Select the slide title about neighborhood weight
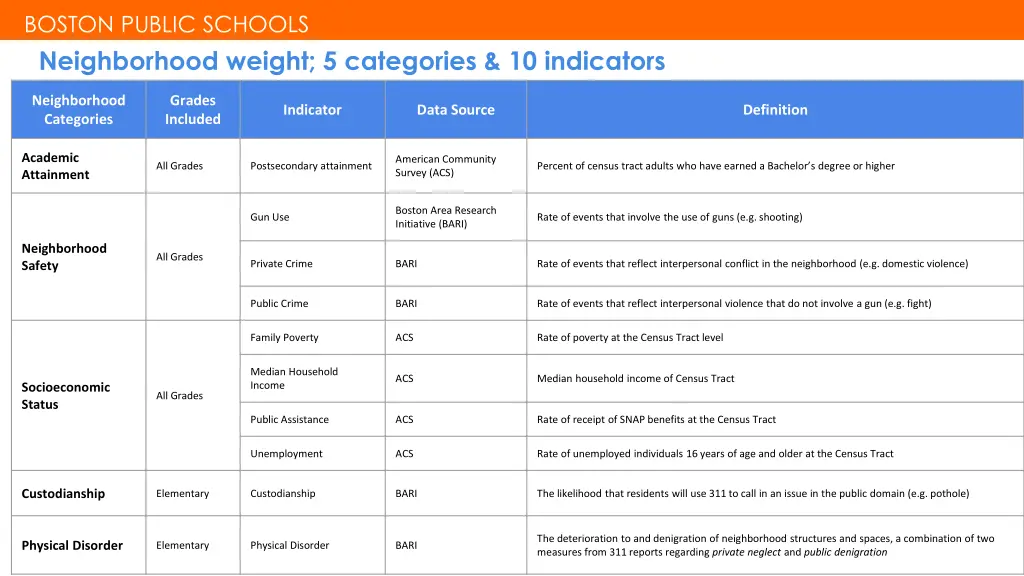 [352, 62]
